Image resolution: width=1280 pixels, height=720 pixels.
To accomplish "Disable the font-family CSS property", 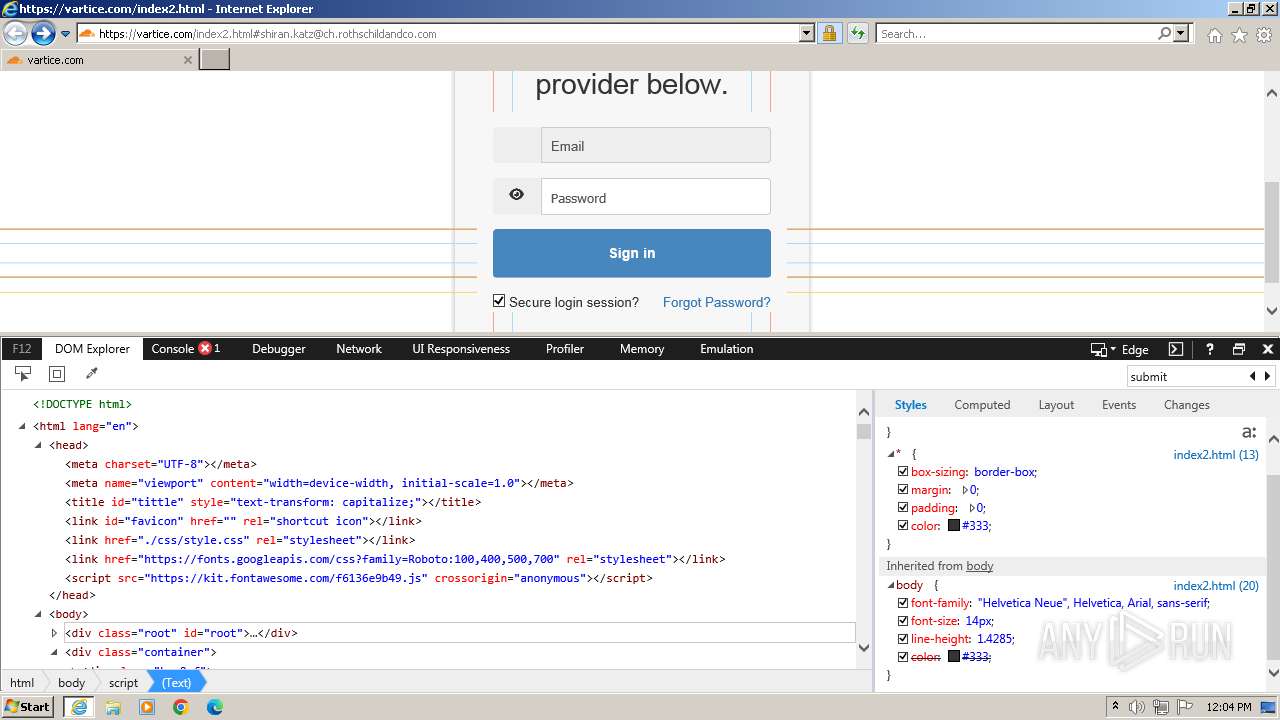I will coord(903,603).
